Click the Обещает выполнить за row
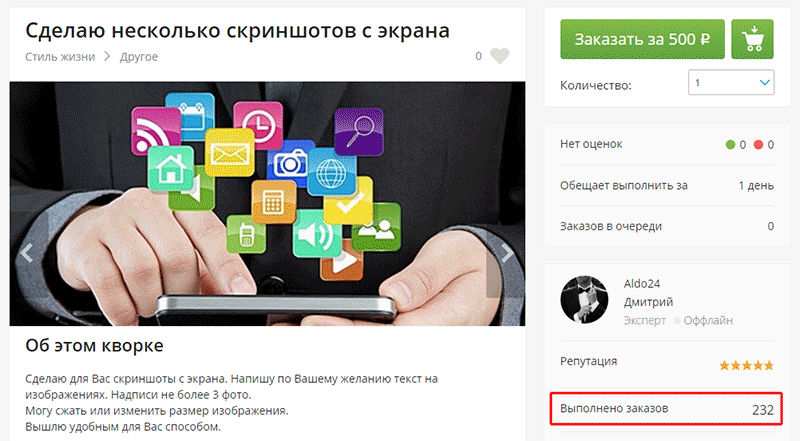Screen dimensions: 800x441 pyautogui.click(x=667, y=185)
